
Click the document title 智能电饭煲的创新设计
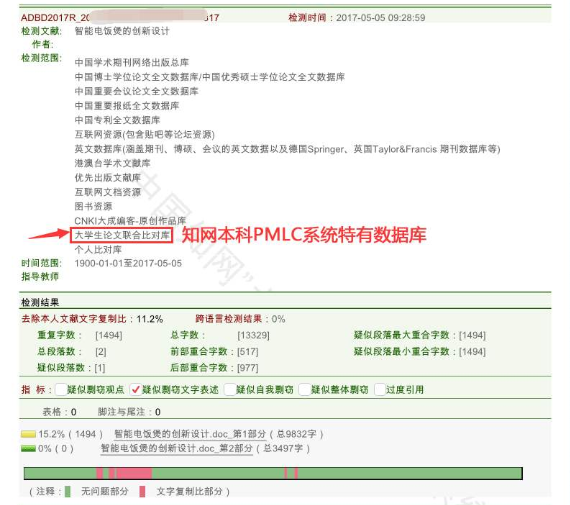pos(122,31)
